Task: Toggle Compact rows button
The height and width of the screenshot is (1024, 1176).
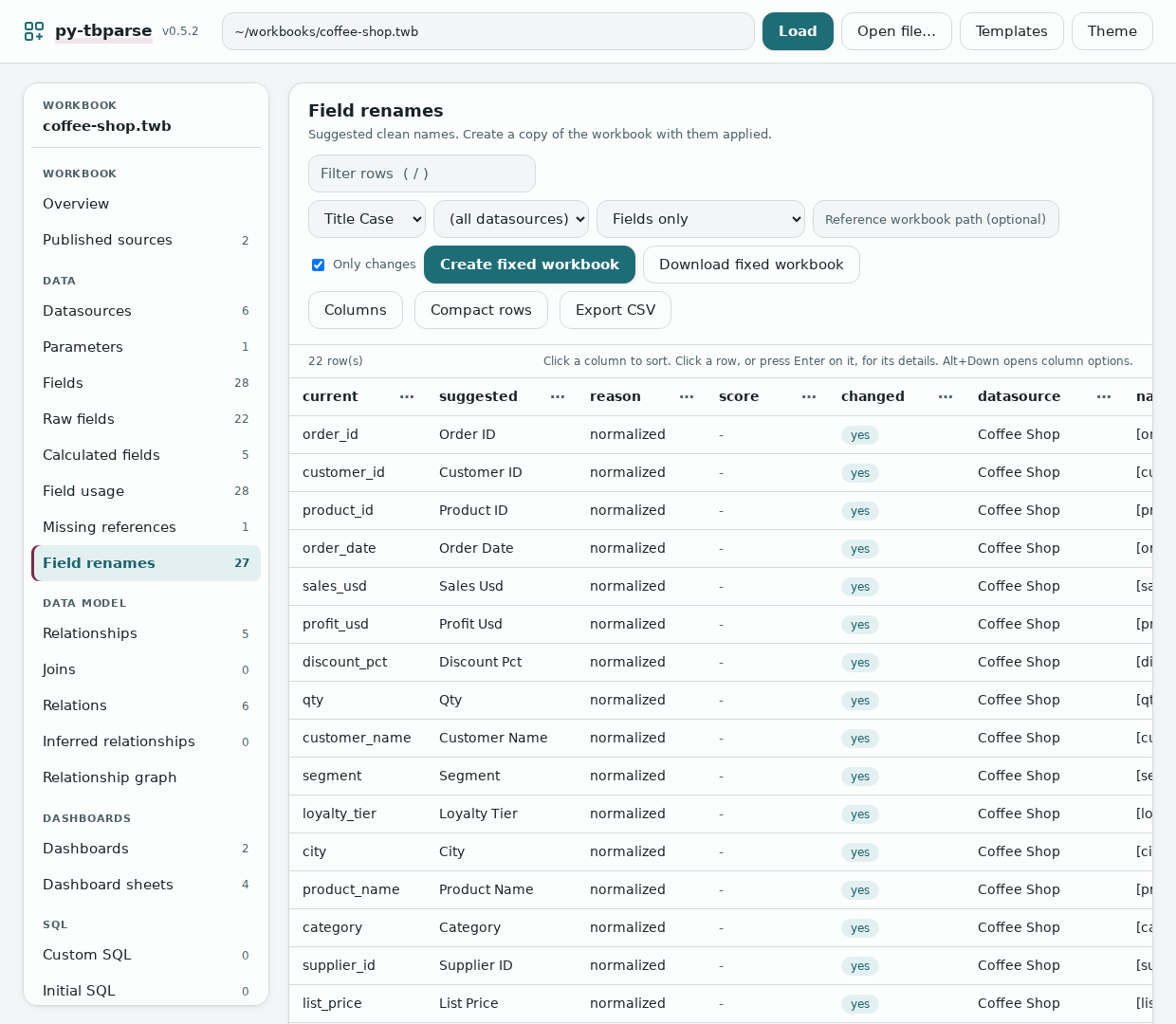Action: [481, 310]
